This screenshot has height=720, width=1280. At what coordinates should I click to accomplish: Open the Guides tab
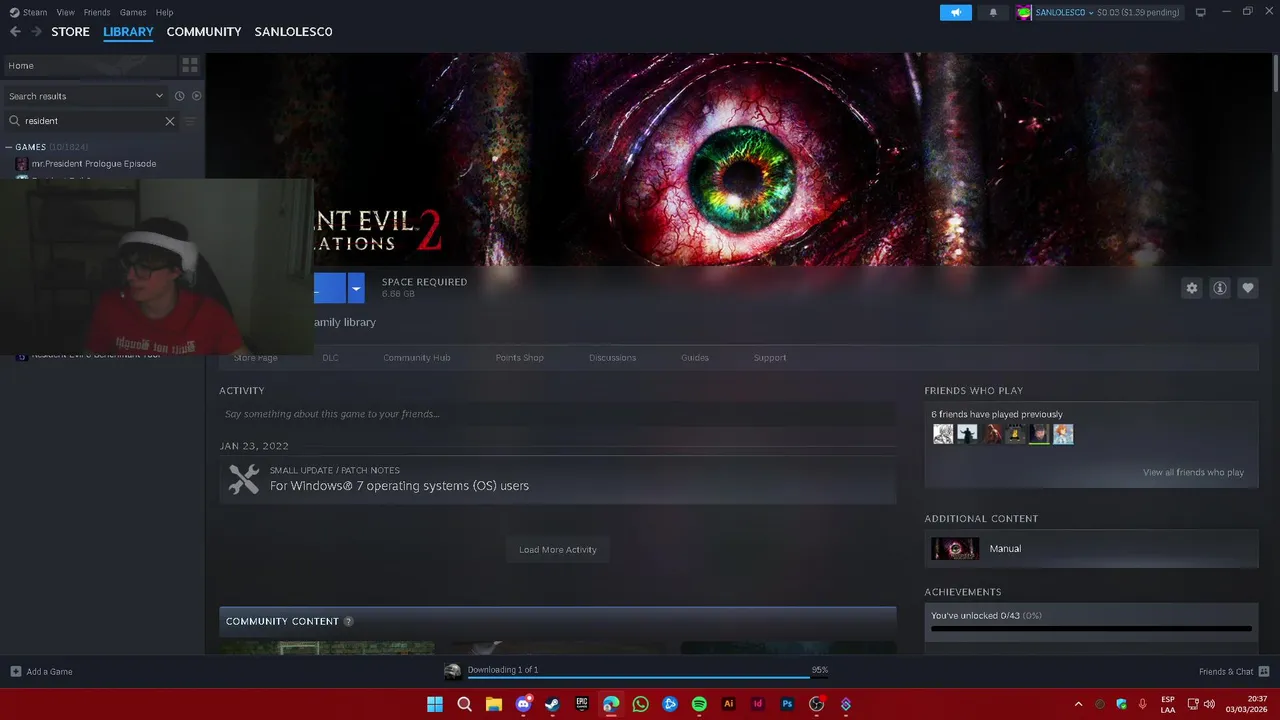695,357
